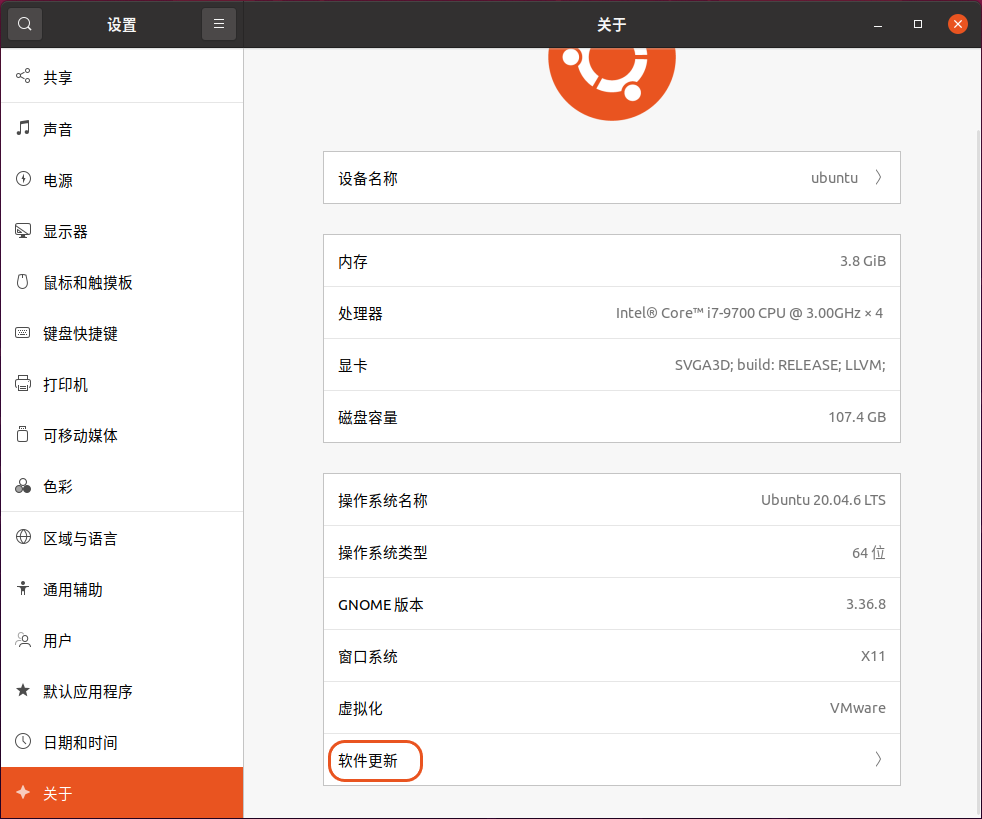The image size is (982, 819).
Task: Minimize the settings window
Action: point(878,24)
